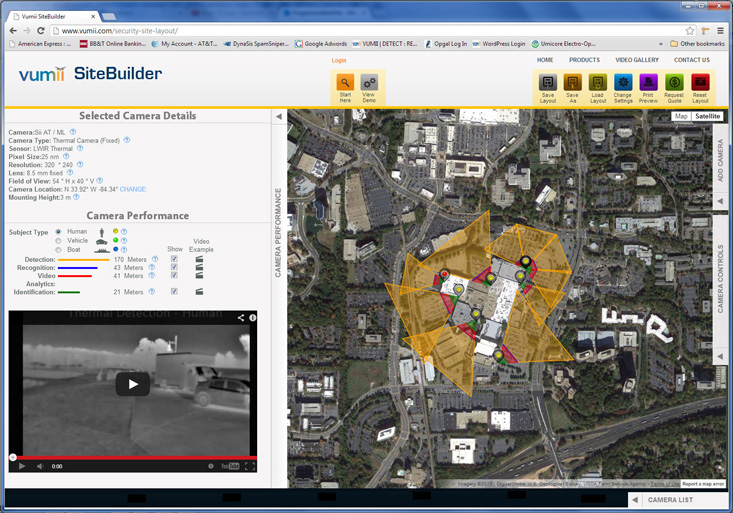This screenshot has width=733, height=513.
Task: Collapse the Camera Performance side panel
Action: 278,117
